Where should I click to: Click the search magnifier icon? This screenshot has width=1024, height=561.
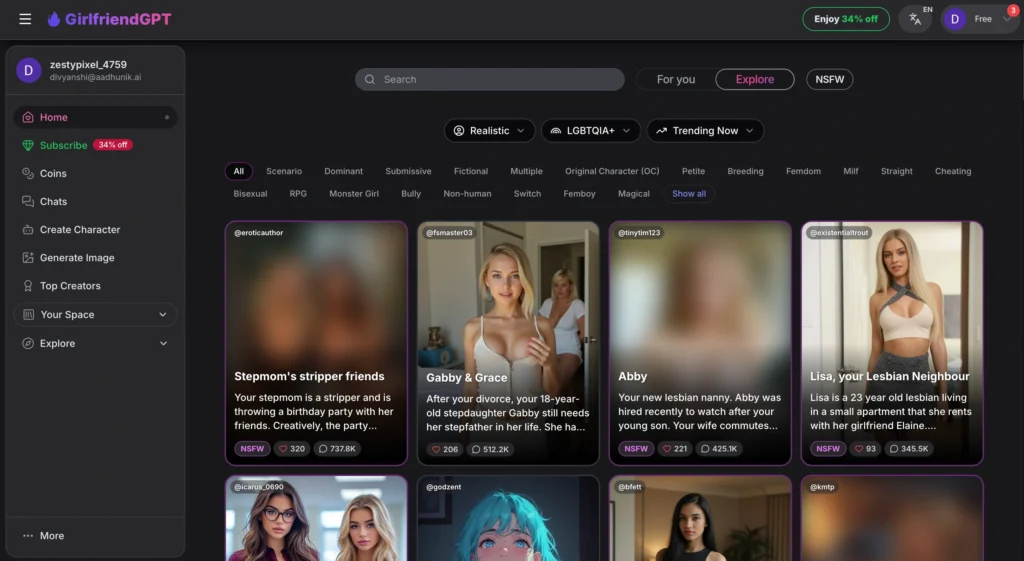click(370, 79)
